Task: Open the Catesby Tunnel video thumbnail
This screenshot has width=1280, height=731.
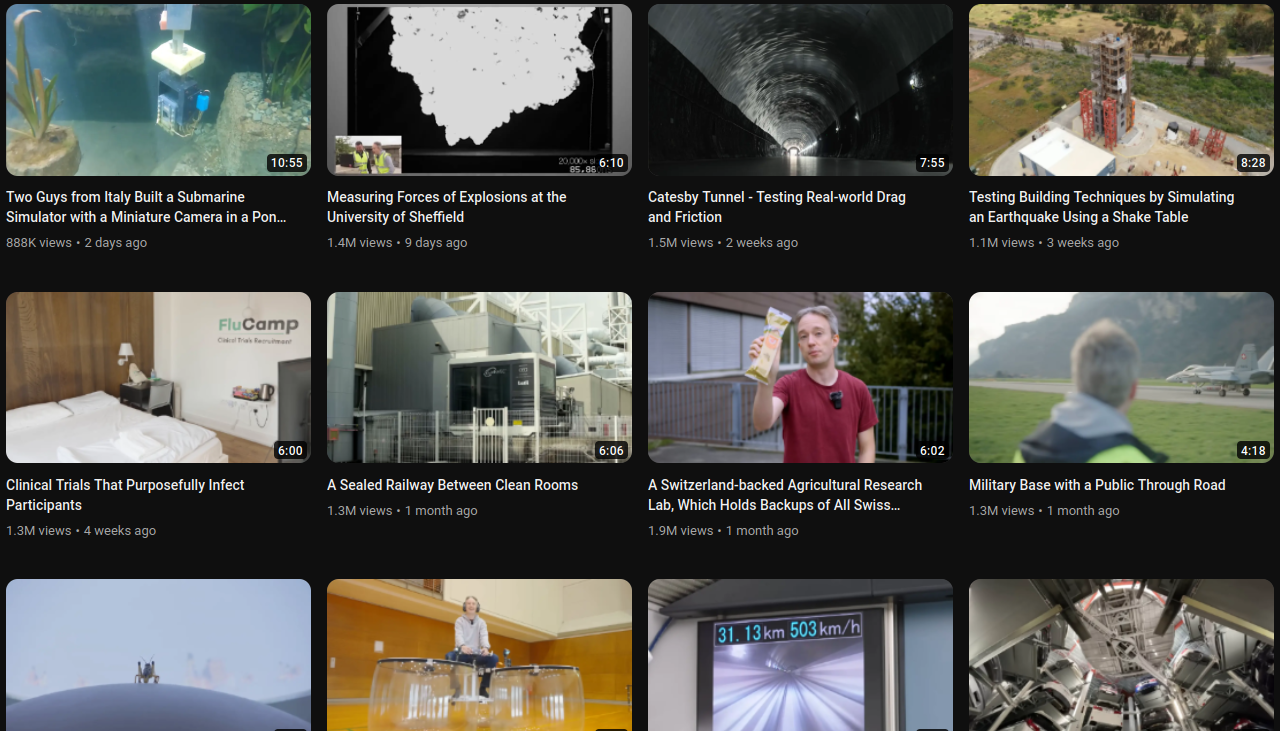Action: click(800, 90)
